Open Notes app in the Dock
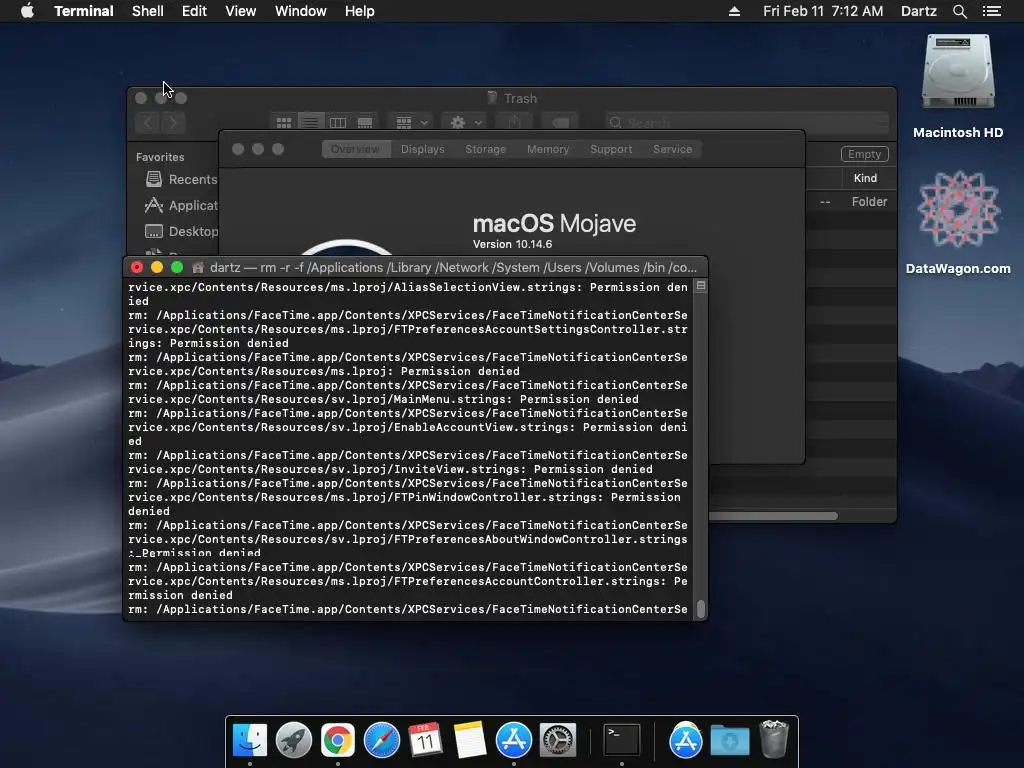 point(470,741)
